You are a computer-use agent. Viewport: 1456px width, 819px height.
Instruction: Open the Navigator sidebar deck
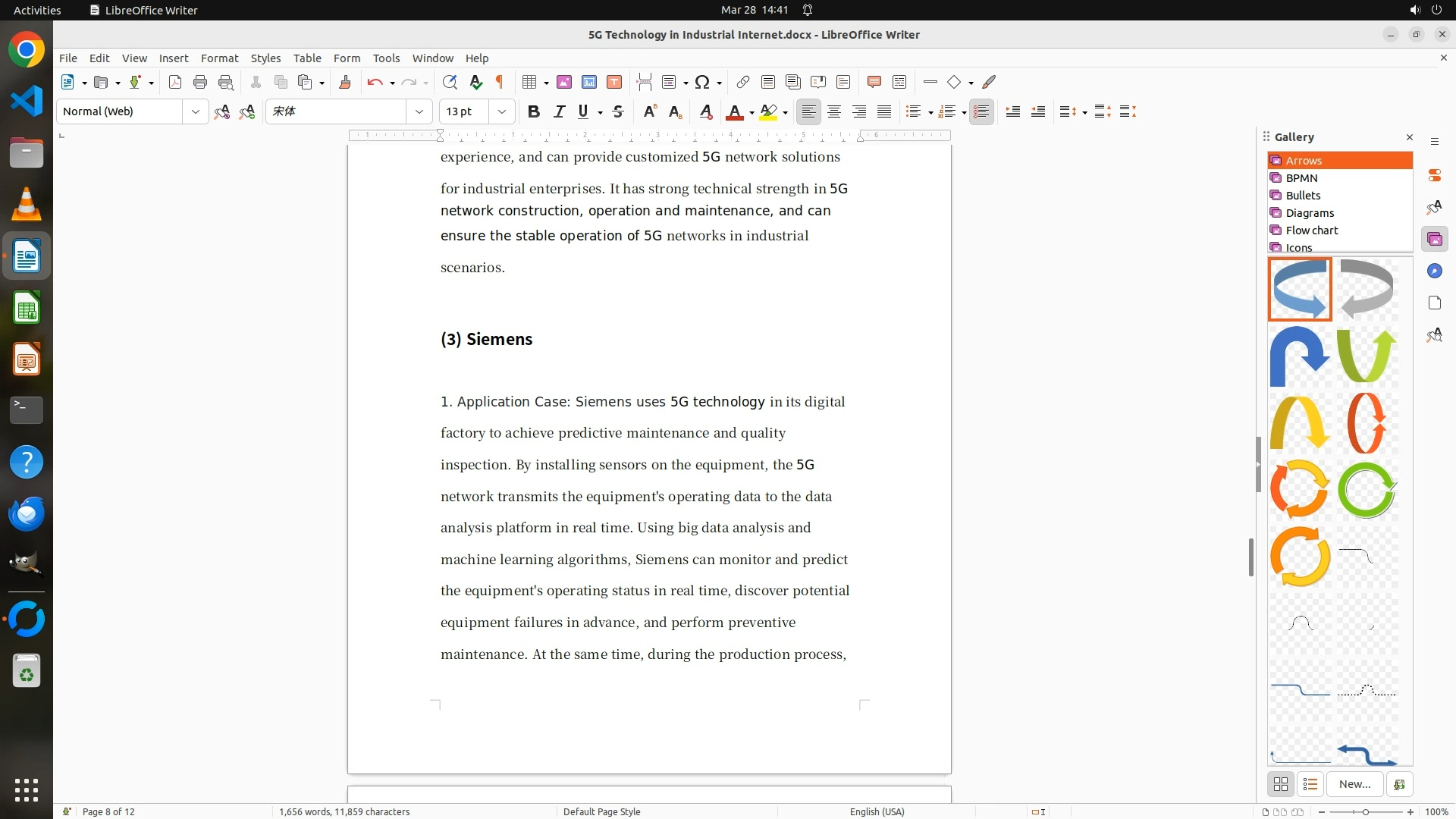[1434, 271]
